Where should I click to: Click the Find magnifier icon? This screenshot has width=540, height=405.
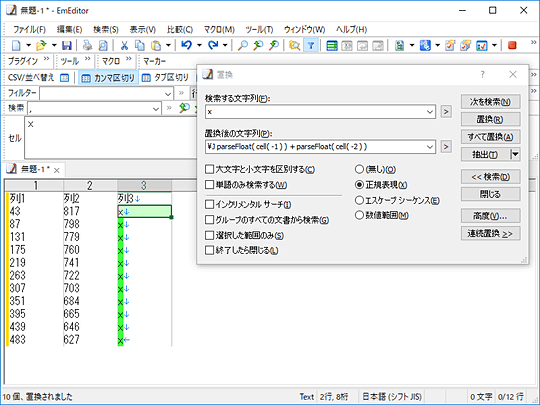point(243,45)
